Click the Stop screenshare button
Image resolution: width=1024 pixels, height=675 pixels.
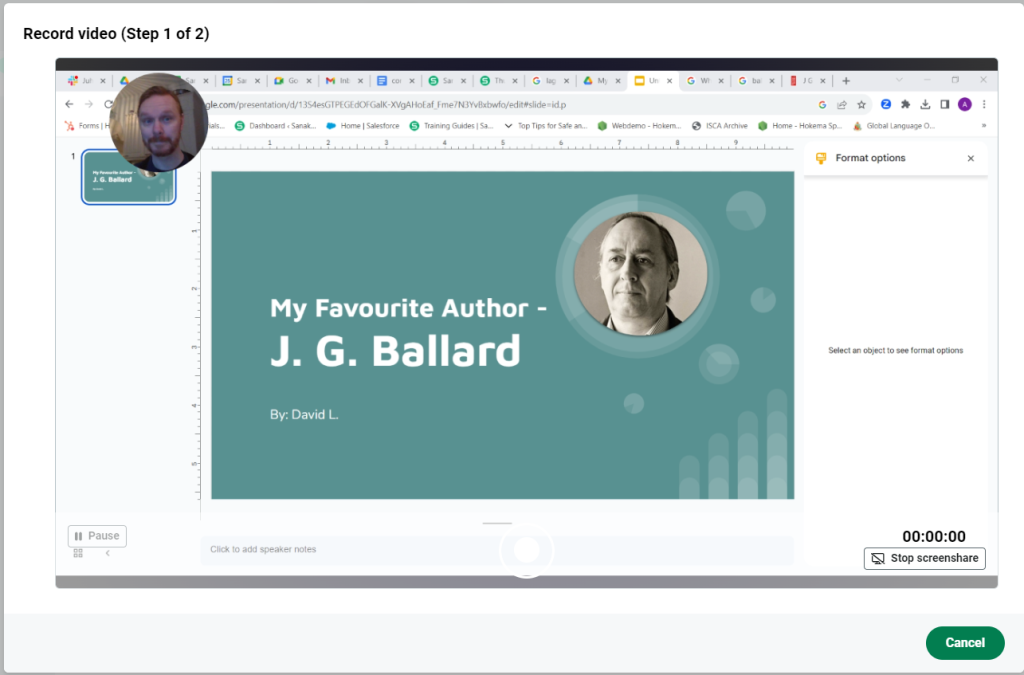(x=925, y=558)
